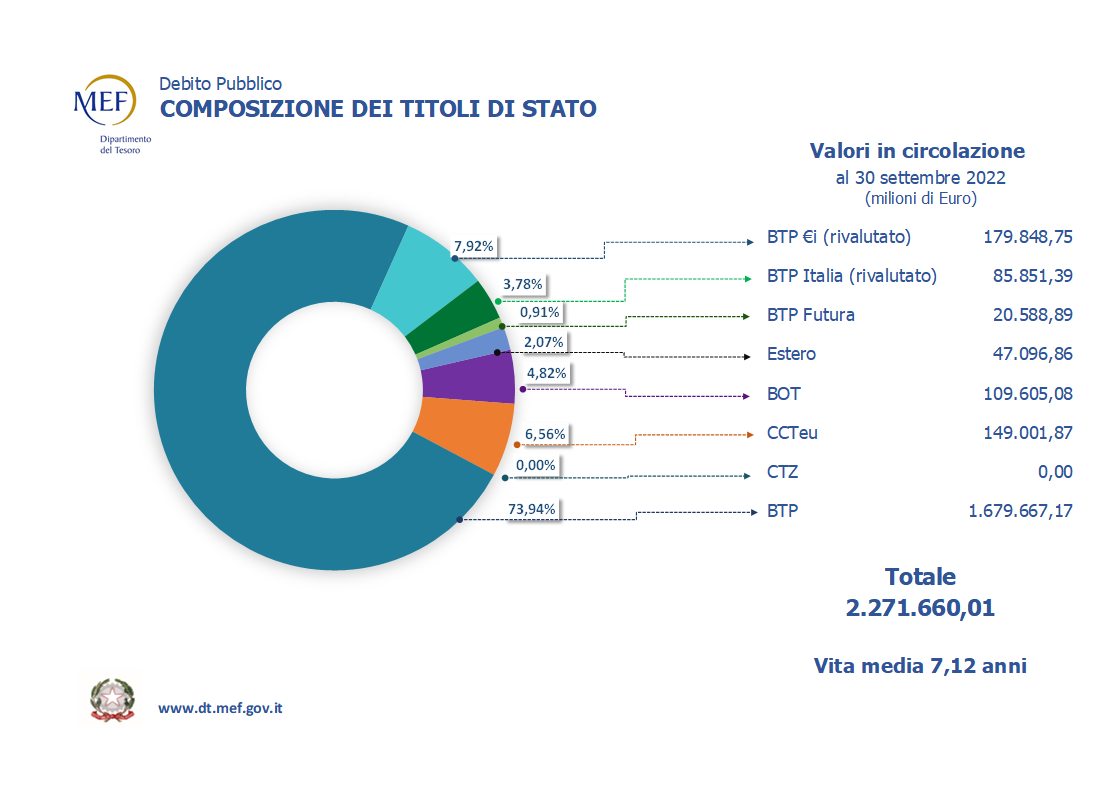
Task: Click the 4,82% percentage label
Action: [x=546, y=373]
